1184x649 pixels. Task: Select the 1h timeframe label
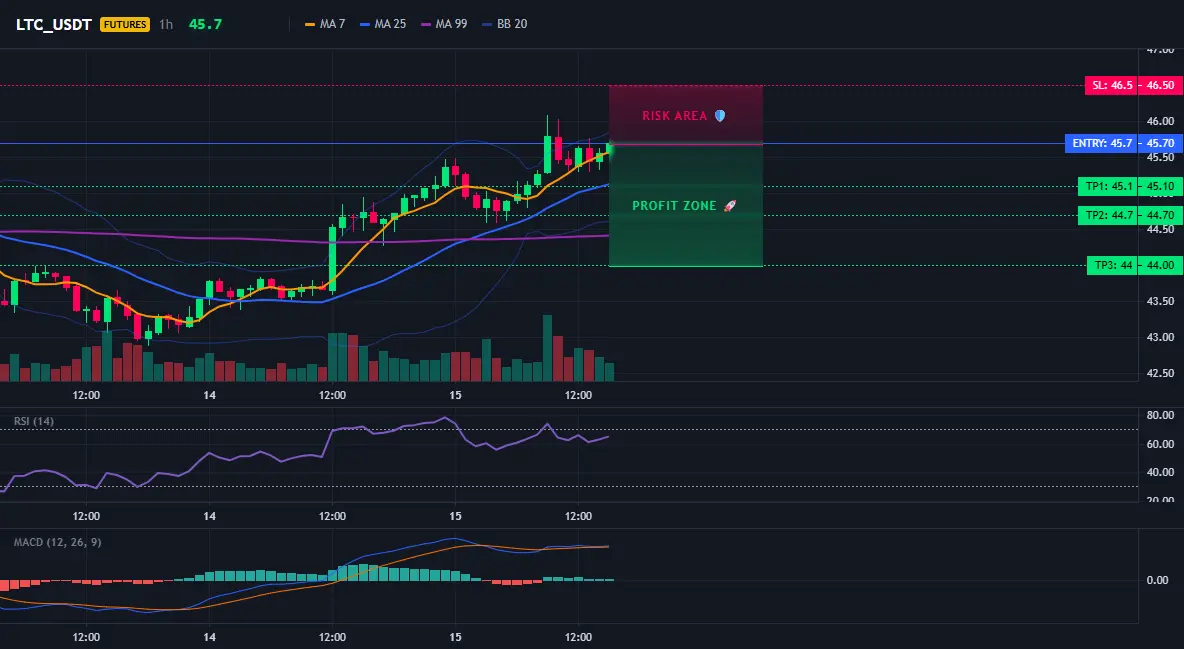pos(166,24)
